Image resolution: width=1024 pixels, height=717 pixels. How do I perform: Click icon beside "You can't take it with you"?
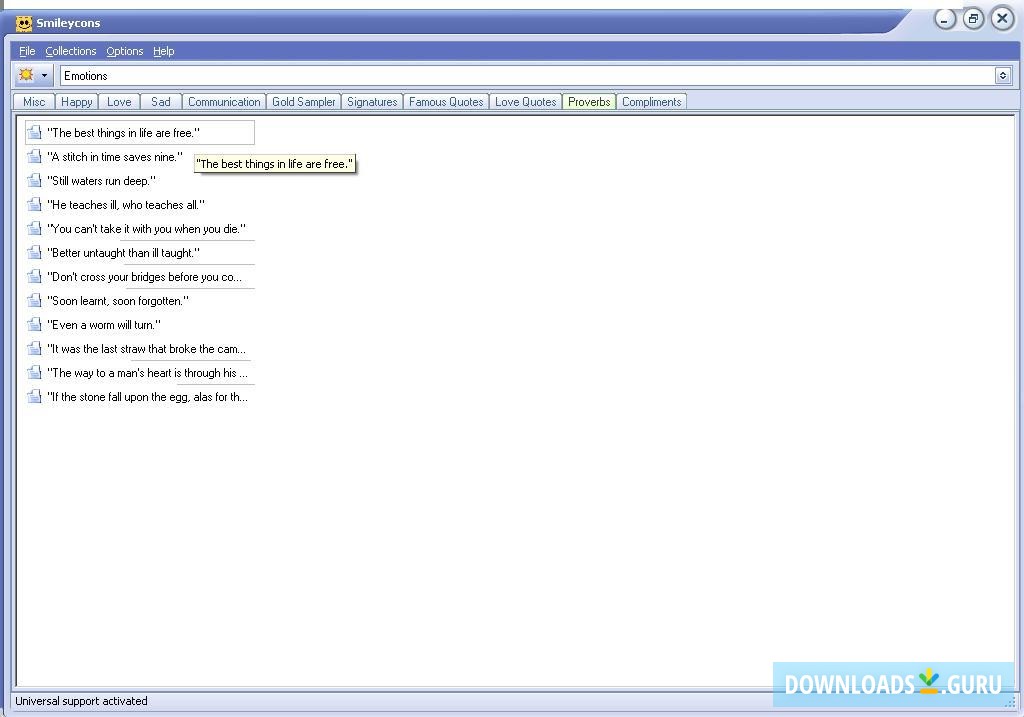click(x=35, y=229)
